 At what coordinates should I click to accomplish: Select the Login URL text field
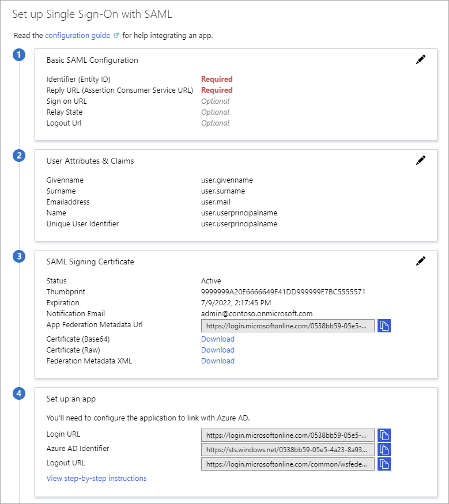pyautogui.click(x=288, y=435)
